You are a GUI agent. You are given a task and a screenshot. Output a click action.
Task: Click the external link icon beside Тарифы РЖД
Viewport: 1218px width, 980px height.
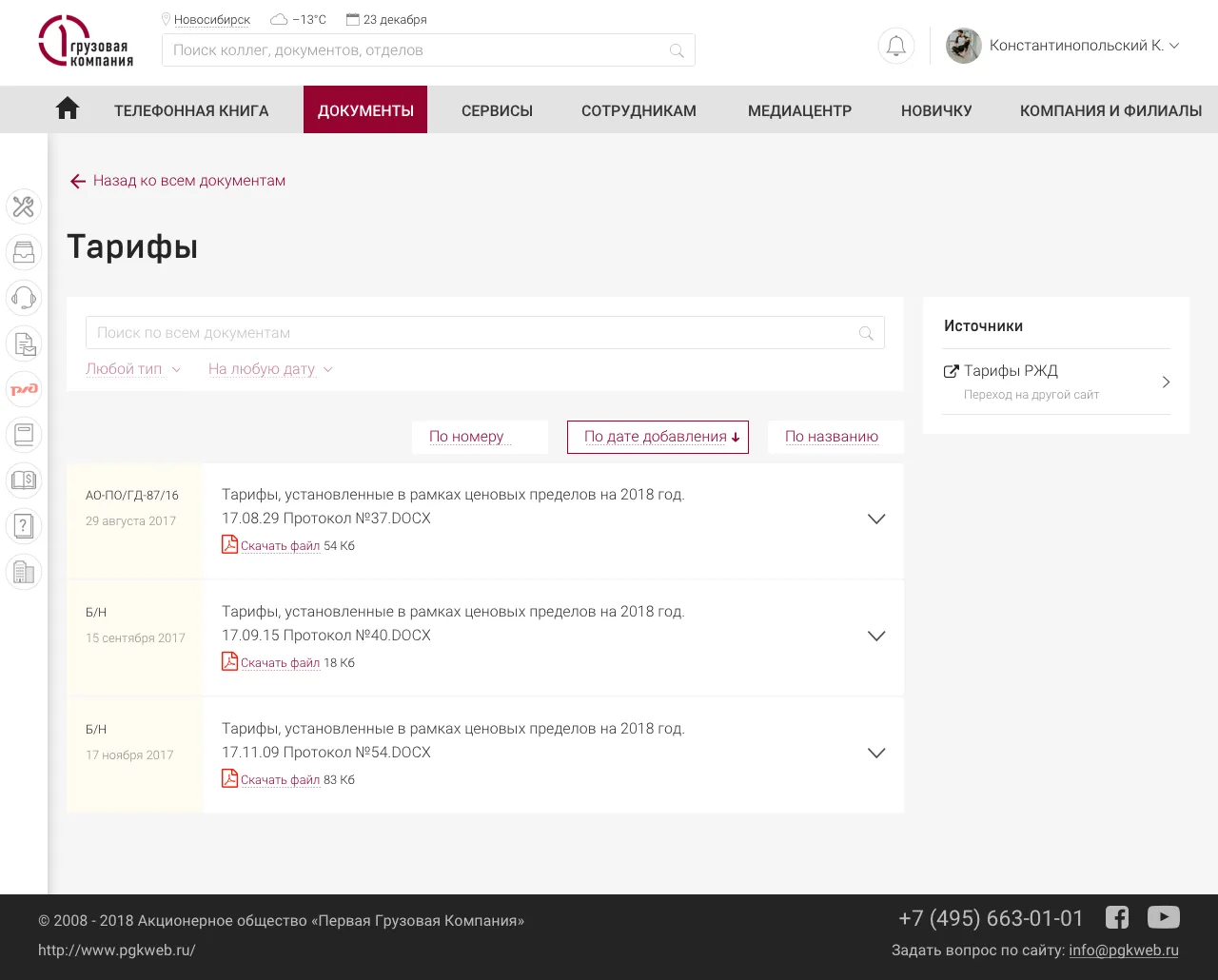[x=951, y=371]
